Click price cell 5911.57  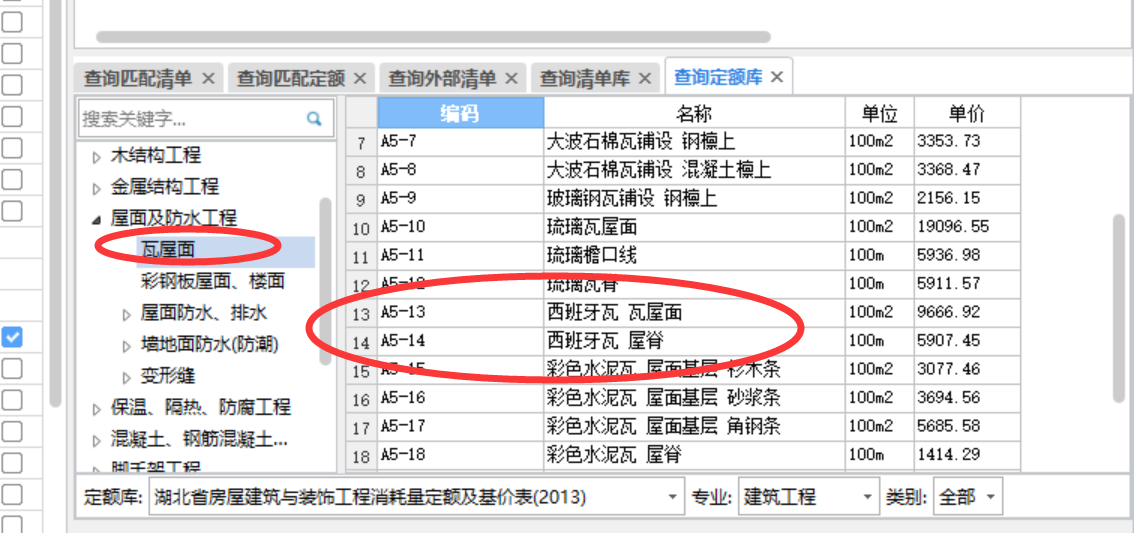(967, 284)
